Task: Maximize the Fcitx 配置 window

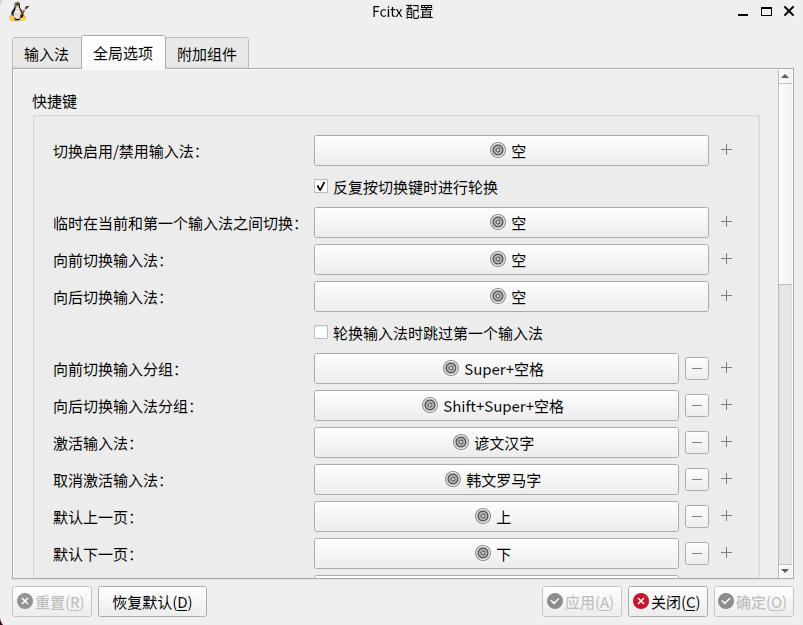Action: (766, 11)
